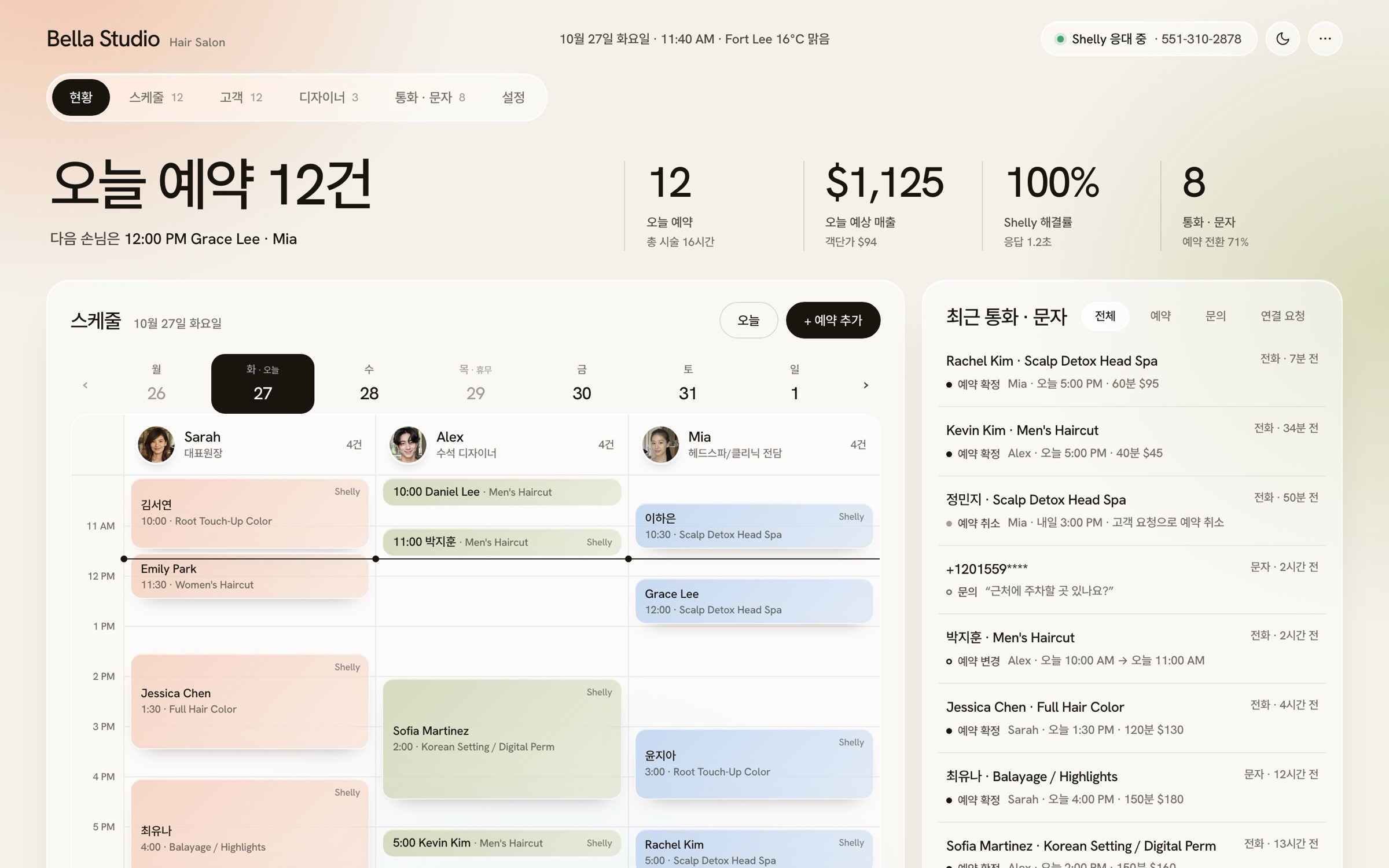Filter recent calls by 연결 요청

pyautogui.click(x=1283, y=316)
